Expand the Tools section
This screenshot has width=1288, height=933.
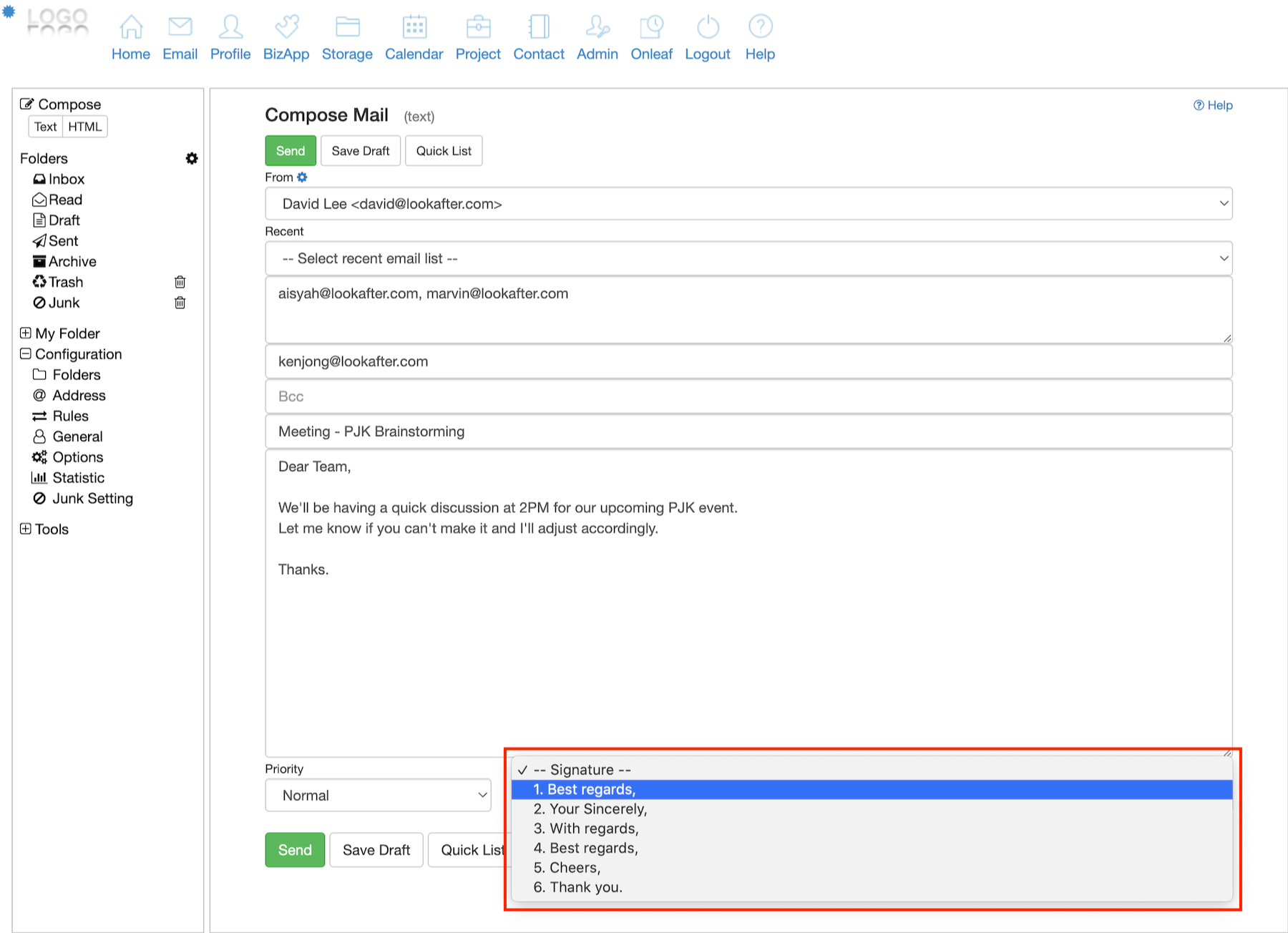point(26,529)
